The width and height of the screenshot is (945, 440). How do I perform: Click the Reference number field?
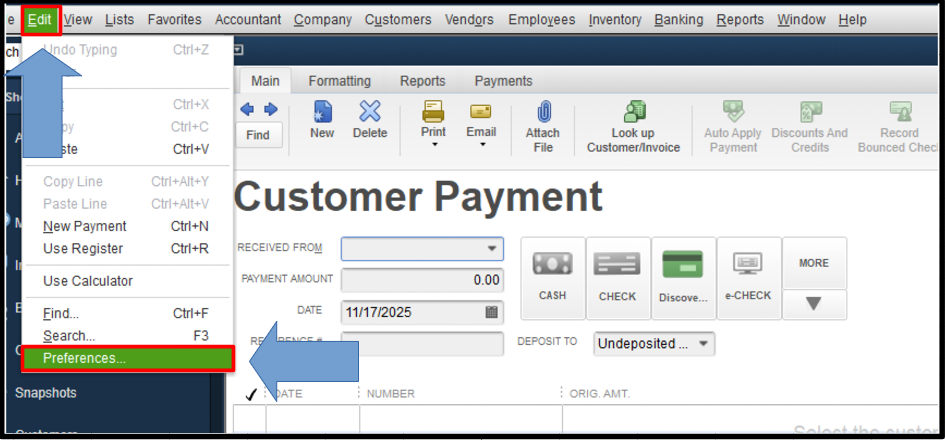click(x=422, y=344)
